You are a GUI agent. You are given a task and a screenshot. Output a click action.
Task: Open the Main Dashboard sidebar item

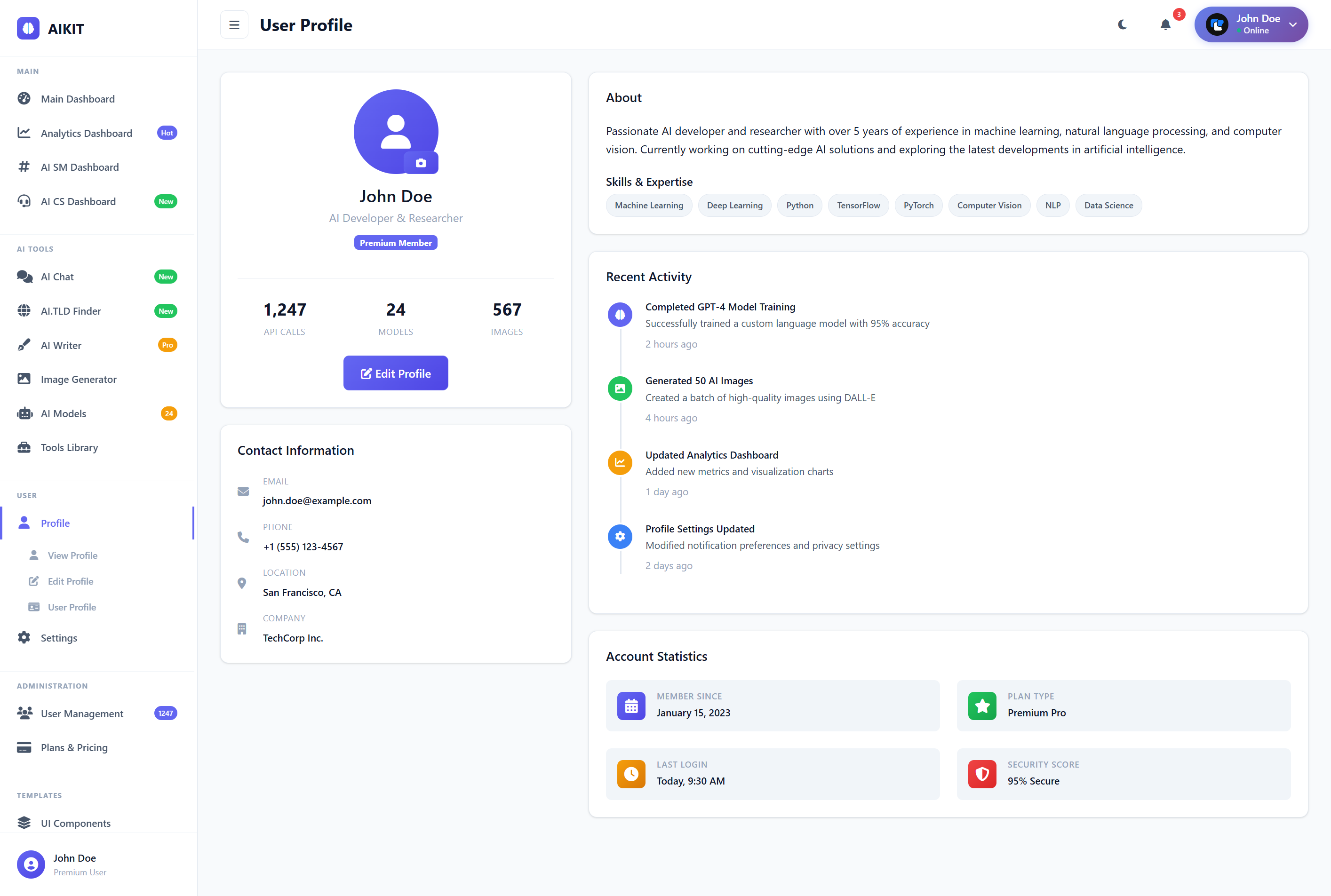coord(78,99)
